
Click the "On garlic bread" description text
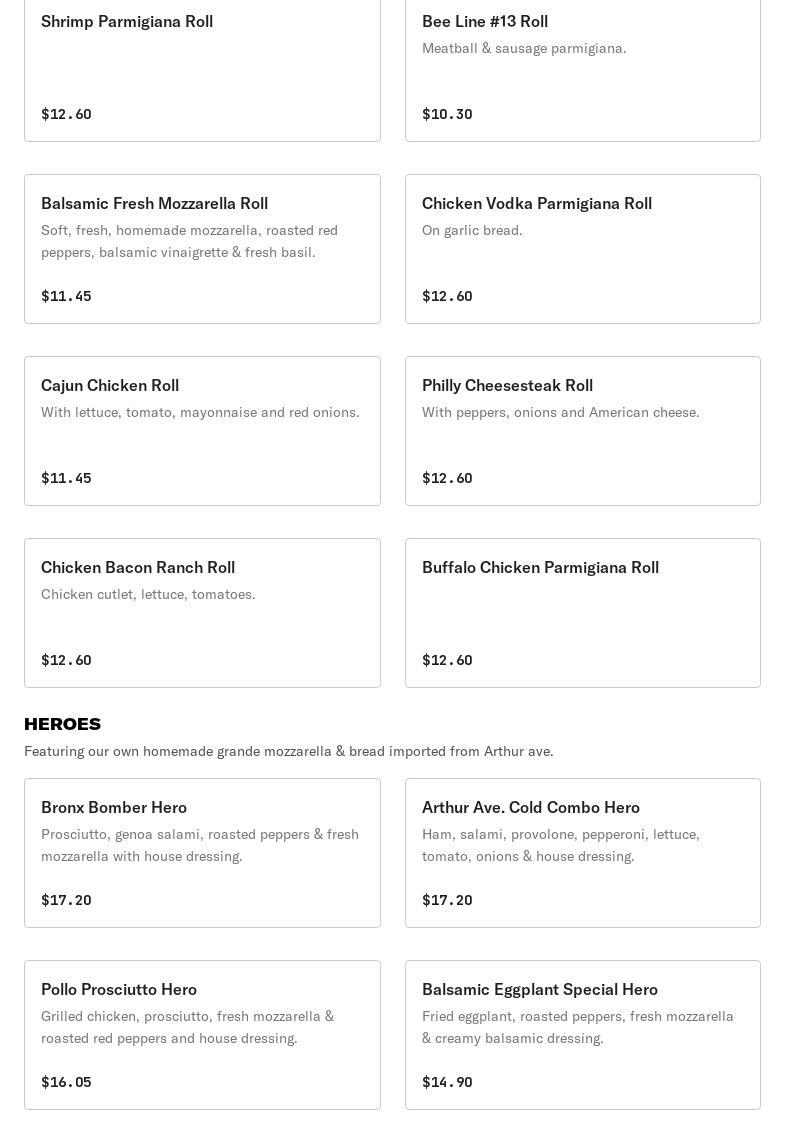pyautogui.click(x=472, y=230)
